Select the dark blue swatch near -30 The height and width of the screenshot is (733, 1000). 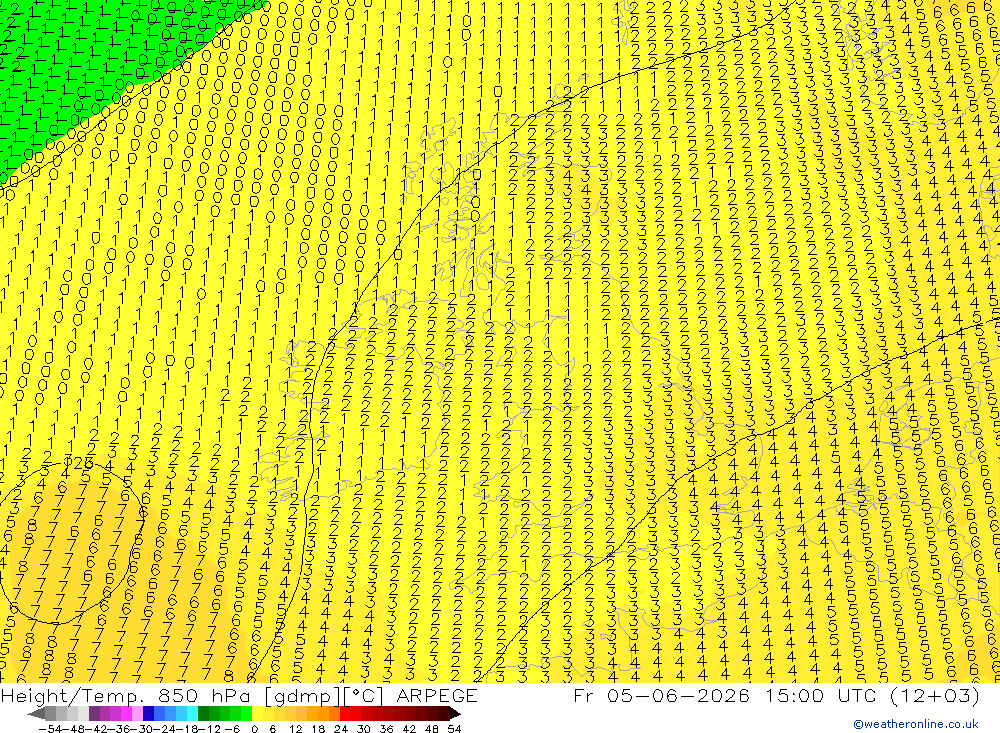[149, 713]
